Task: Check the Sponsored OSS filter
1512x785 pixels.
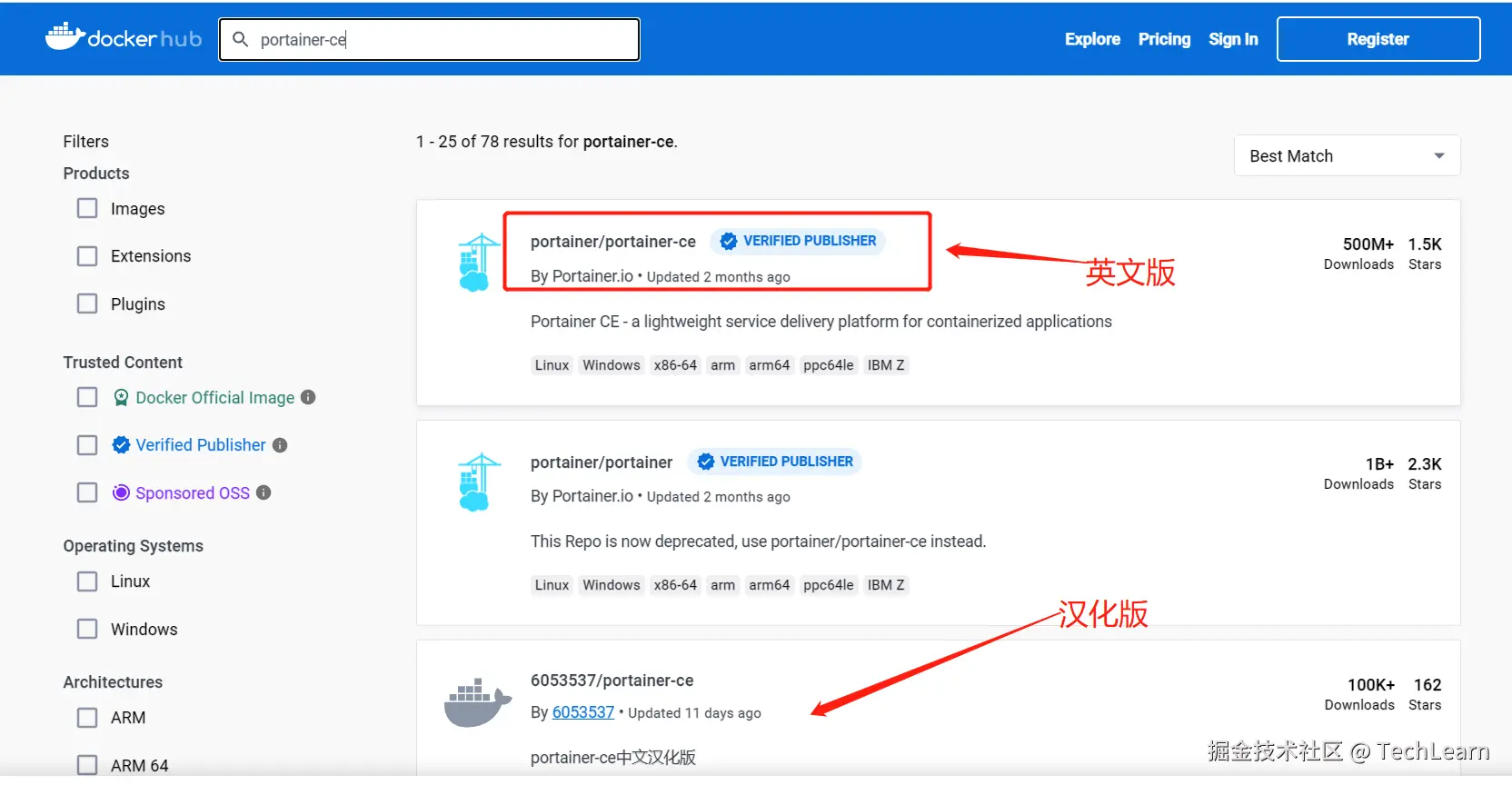Action: [87, 492]
